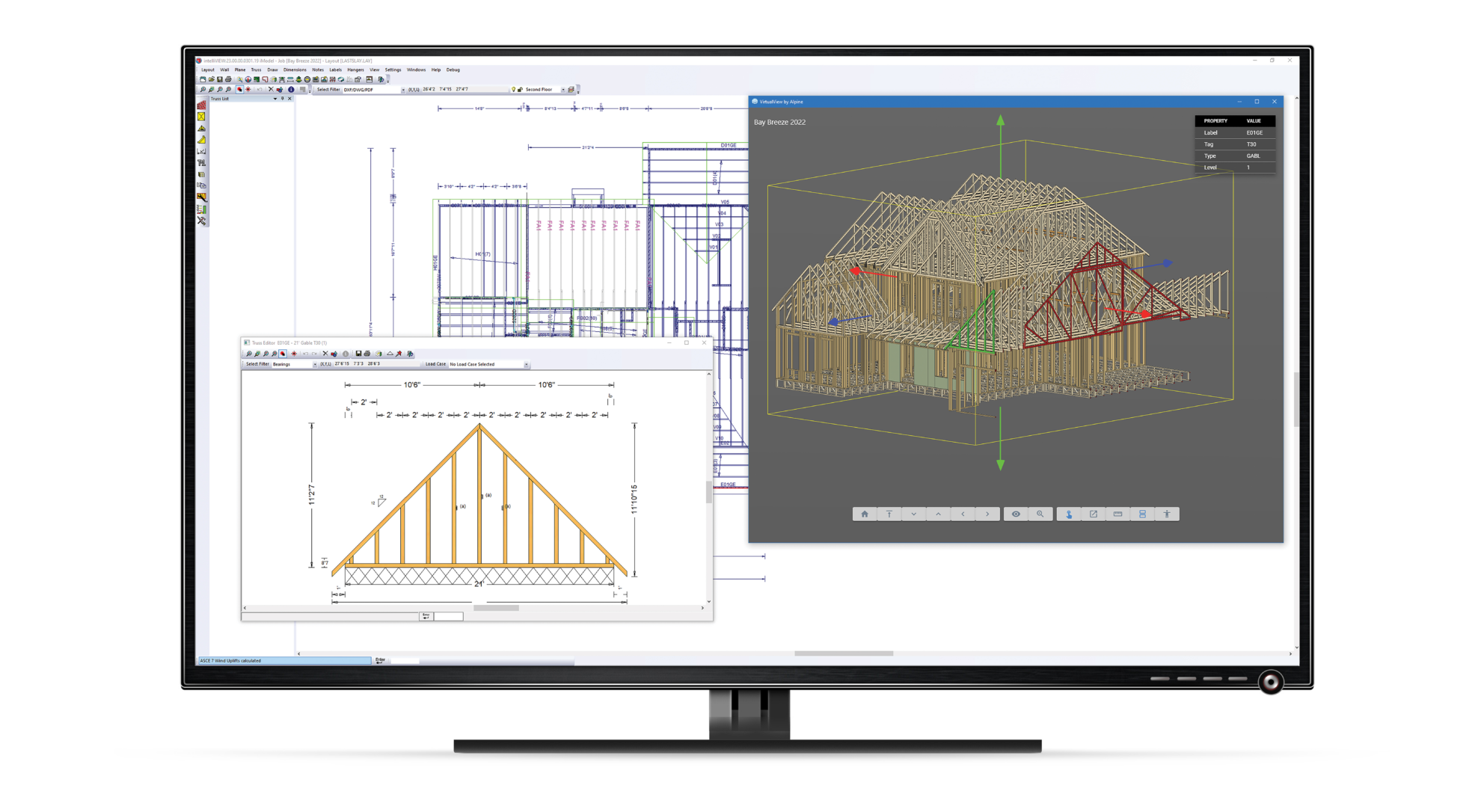Open the Home view in VirtualView

point(865,514)
